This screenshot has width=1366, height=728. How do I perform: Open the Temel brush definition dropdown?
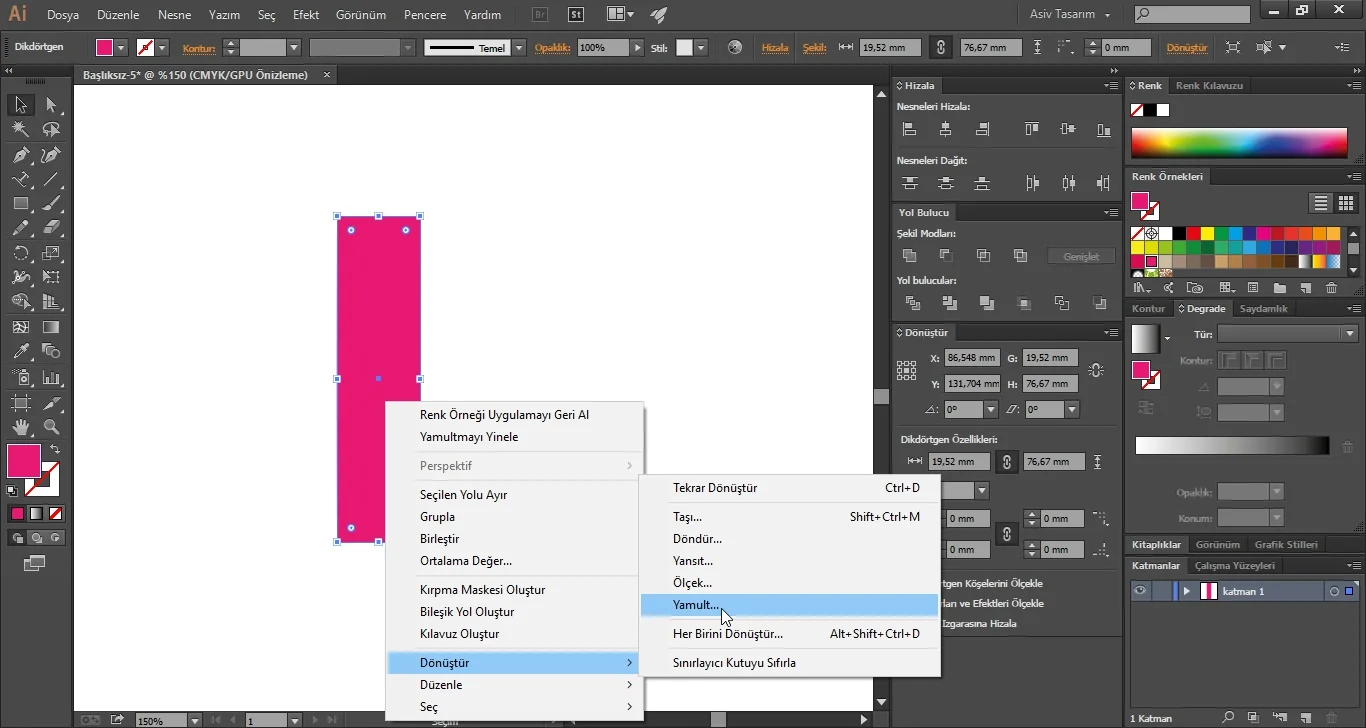coord(518,48)
